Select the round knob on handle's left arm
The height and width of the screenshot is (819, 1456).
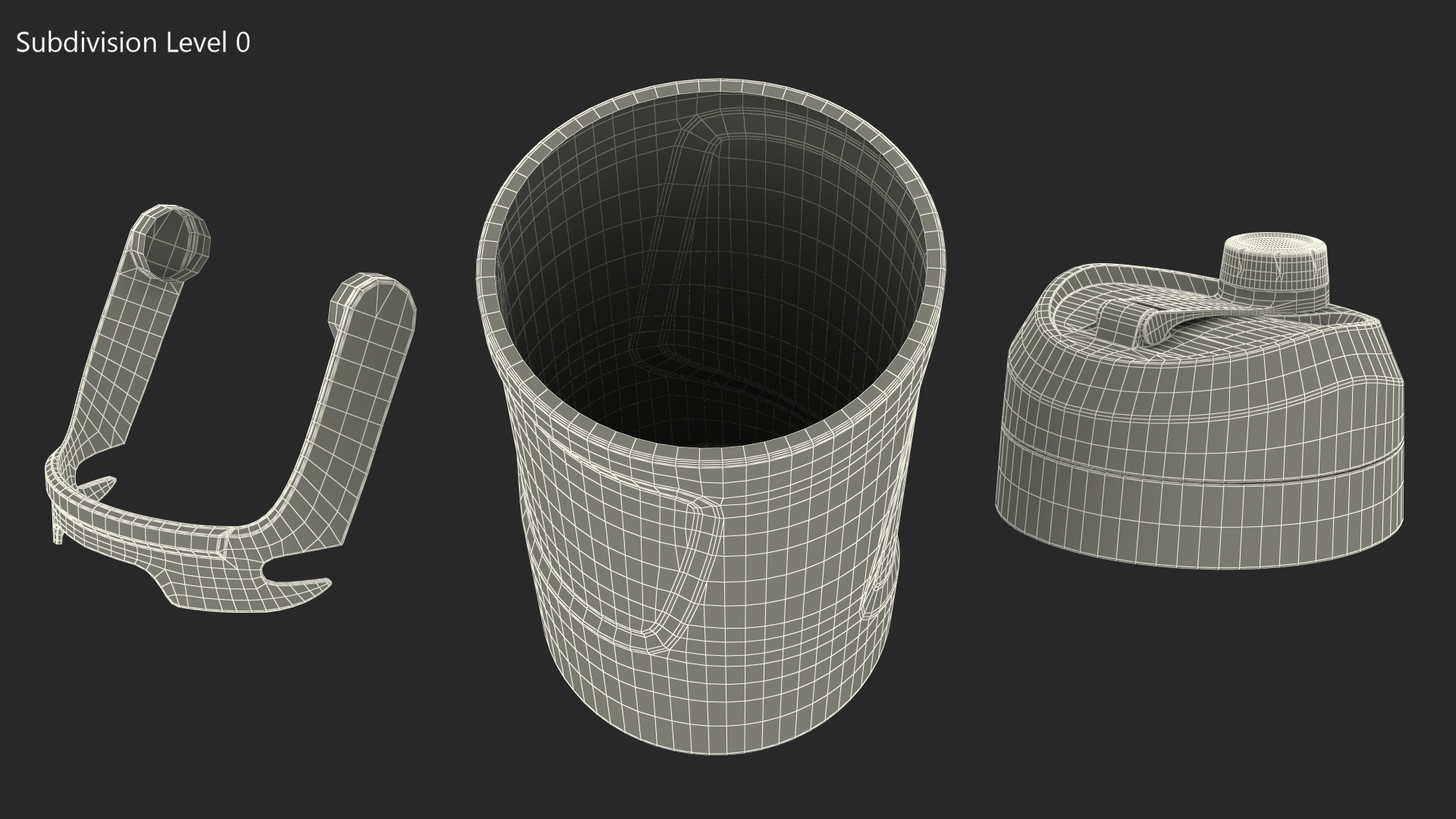pos(173,241)
